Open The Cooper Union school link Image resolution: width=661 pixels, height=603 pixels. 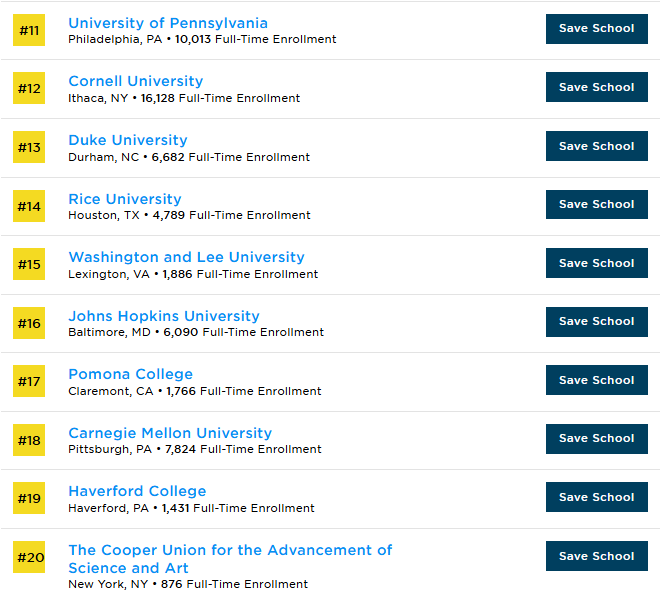(230, 559)
